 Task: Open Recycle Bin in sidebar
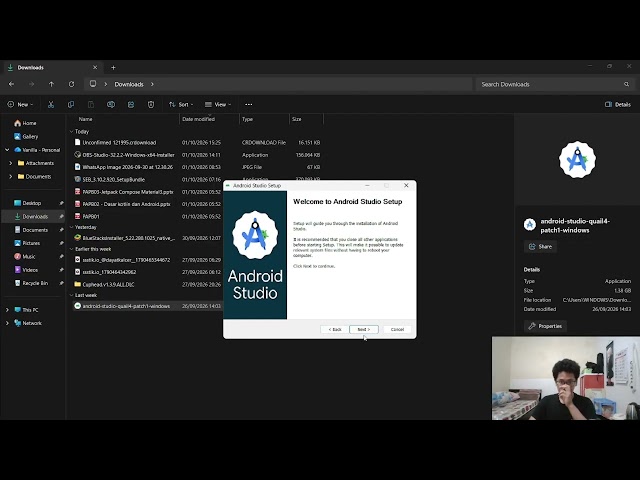click(33, 283)
